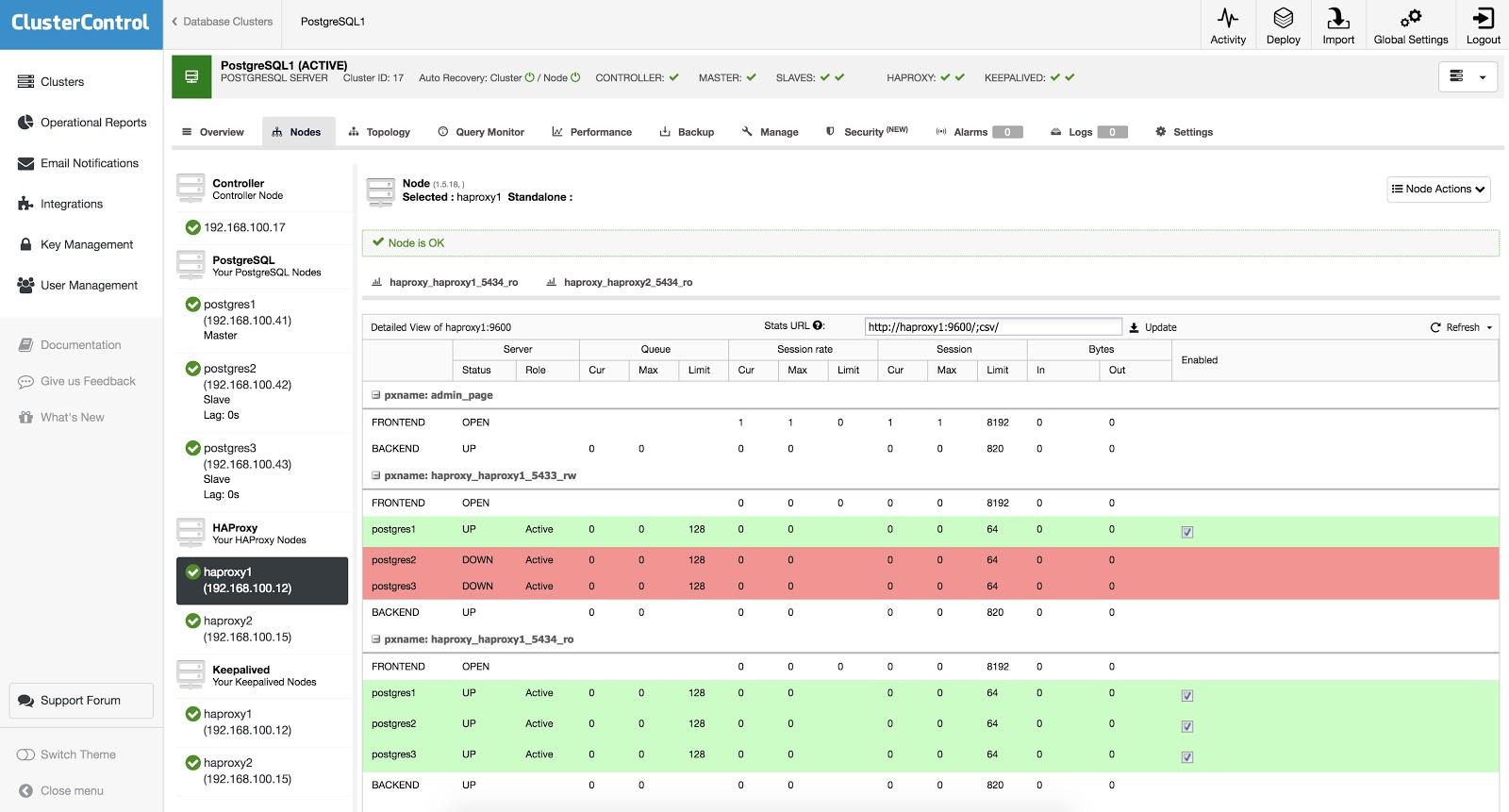Image resolution: width=1509 pixels, height=812 pixels.
Task: Switch to the Manage tab
Action: (x=770, y=132)
